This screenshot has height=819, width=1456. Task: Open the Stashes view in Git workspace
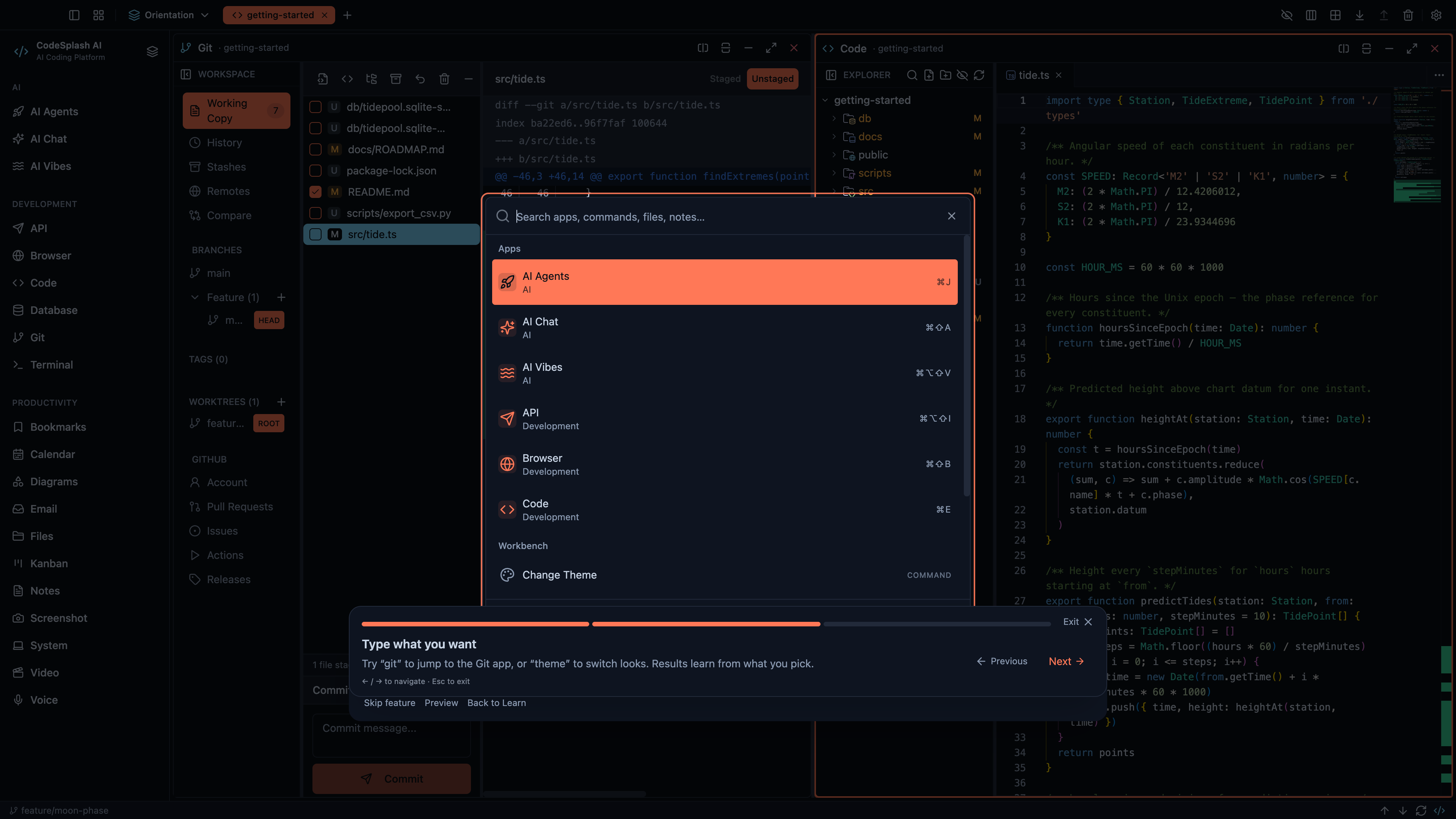click(x=226, y=167)
